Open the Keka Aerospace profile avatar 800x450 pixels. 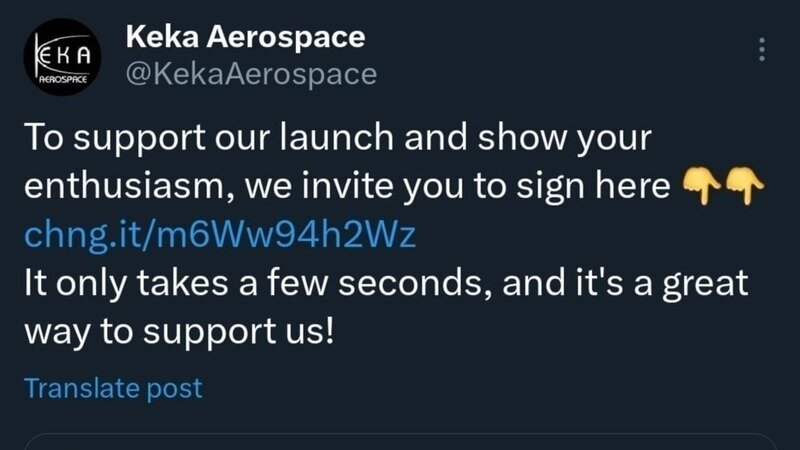(60, 62)
